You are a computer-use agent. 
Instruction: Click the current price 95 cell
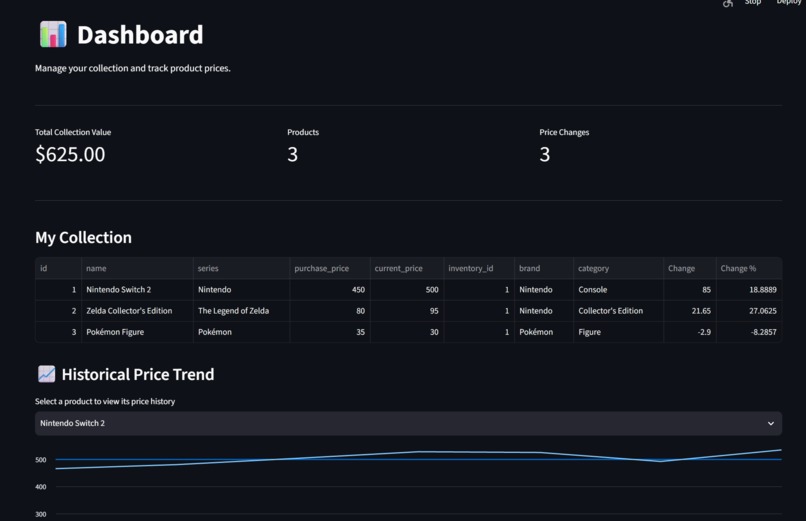pyautogui.click(x=407, y=311)
